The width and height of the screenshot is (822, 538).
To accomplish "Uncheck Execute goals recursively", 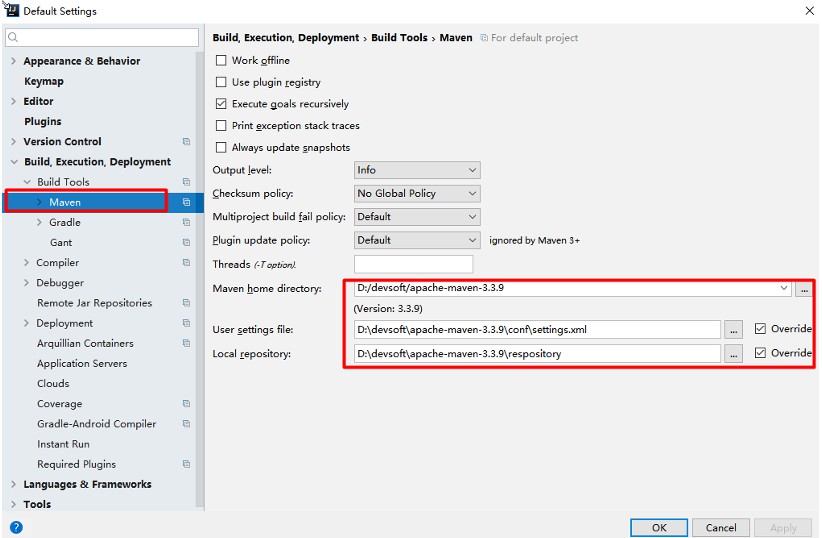I will coord(221,104).
